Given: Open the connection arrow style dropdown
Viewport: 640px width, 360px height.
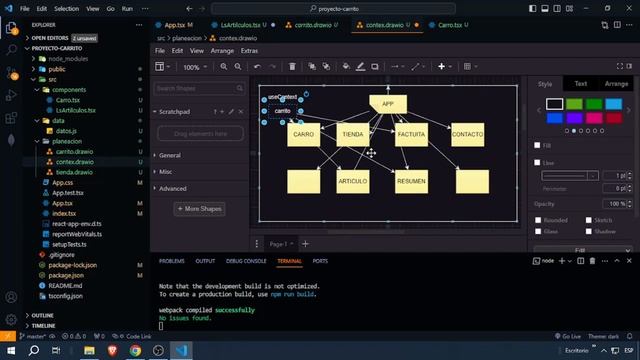Looking at the screenshot, I should (397, 67).
